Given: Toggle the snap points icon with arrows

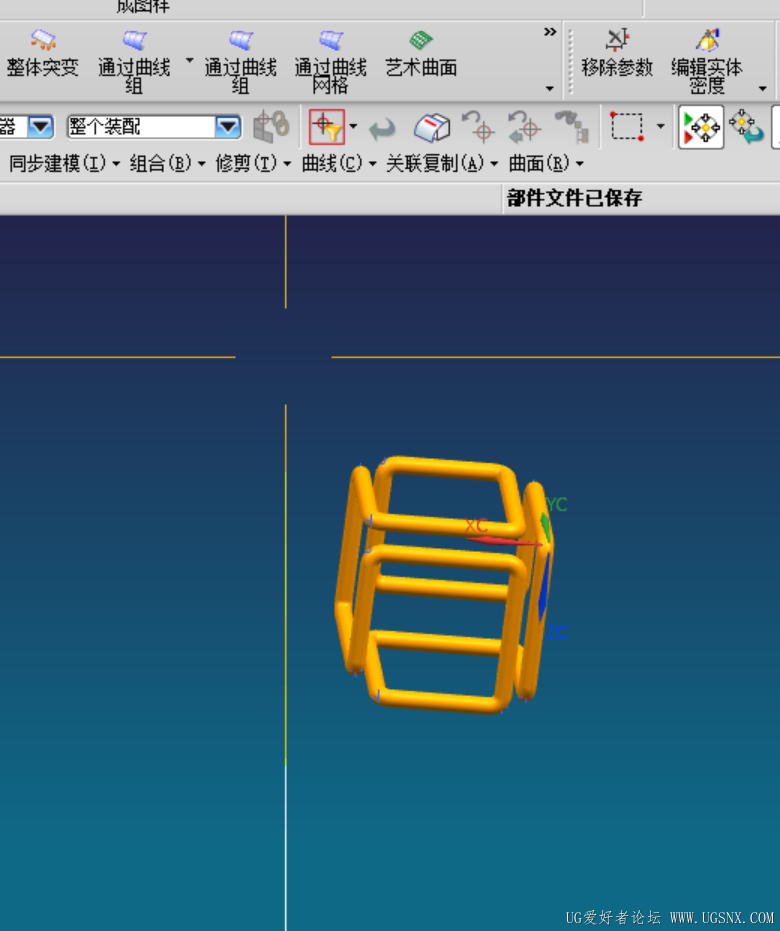Looking at the screenshot, I should click(x=701, y=127).
